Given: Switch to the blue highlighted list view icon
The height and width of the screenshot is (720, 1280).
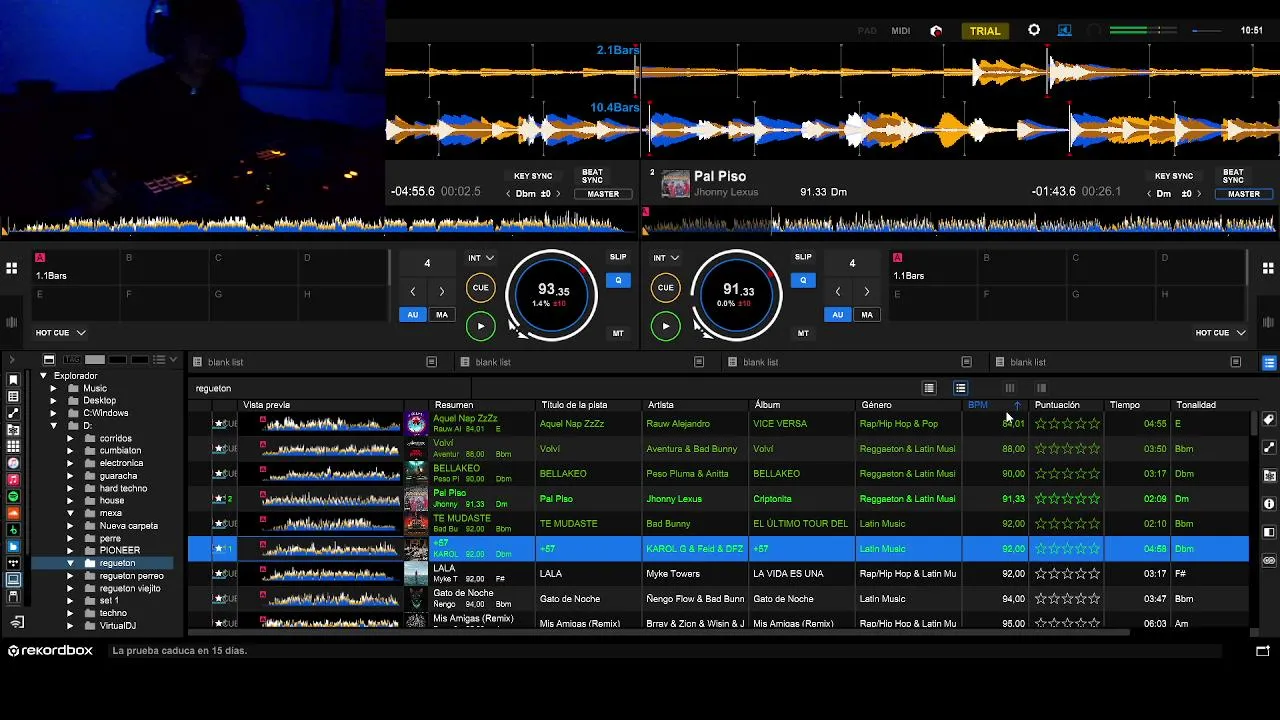Looking at the screenshot, I should click(960, 388).
